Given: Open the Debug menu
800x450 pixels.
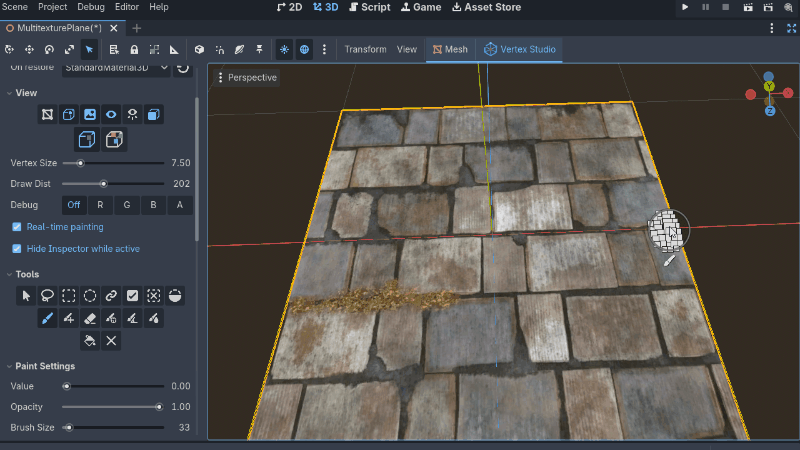Looking at the screenshot, I should [x=91, y=7].
